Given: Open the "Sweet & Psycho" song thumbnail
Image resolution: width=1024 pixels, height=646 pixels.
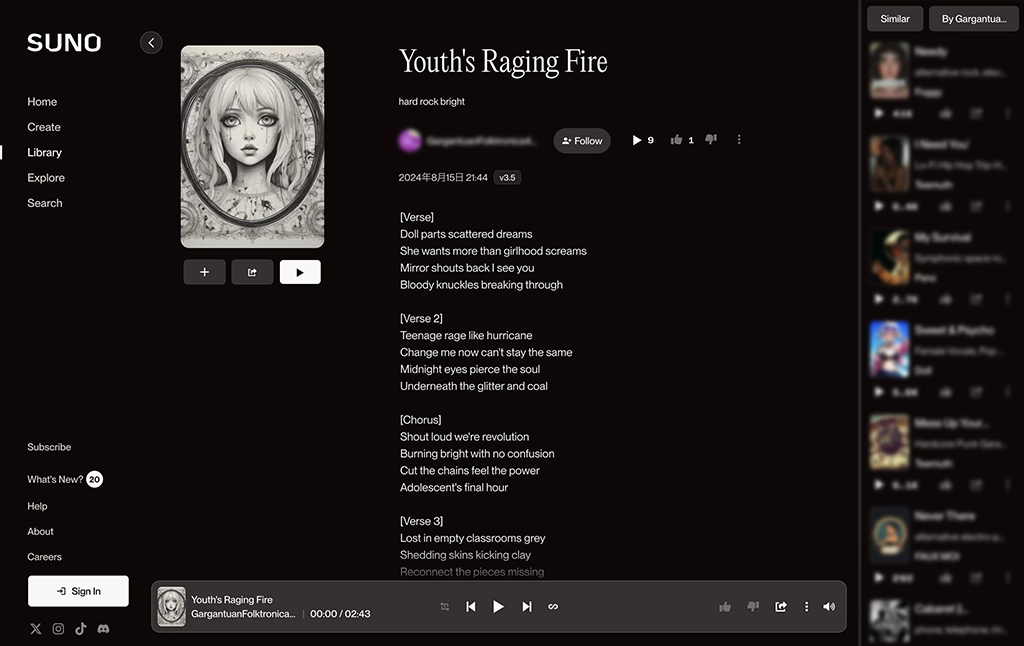Looking at the screenshot, I should pyautogui.click(x=889, y=349).
